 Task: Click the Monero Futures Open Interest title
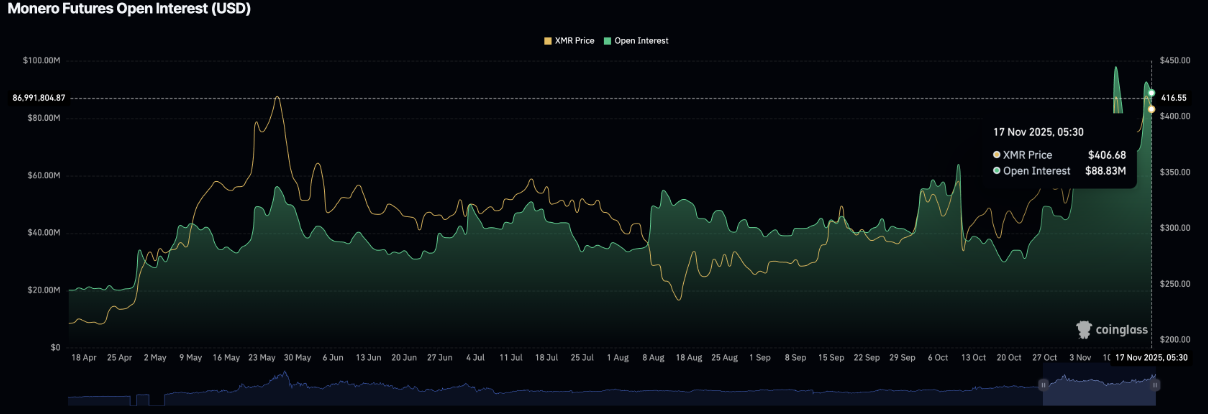click(x=129, y=9)
